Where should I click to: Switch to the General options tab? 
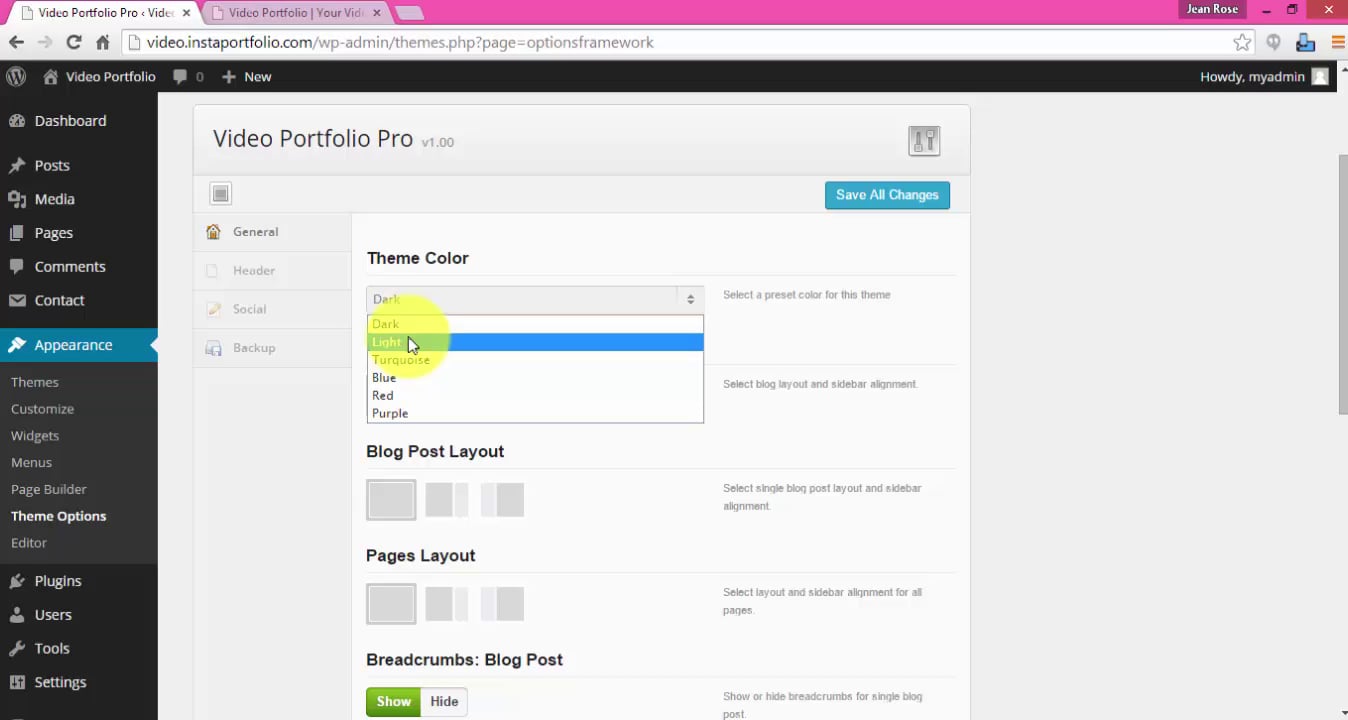(x=272, y=232)
